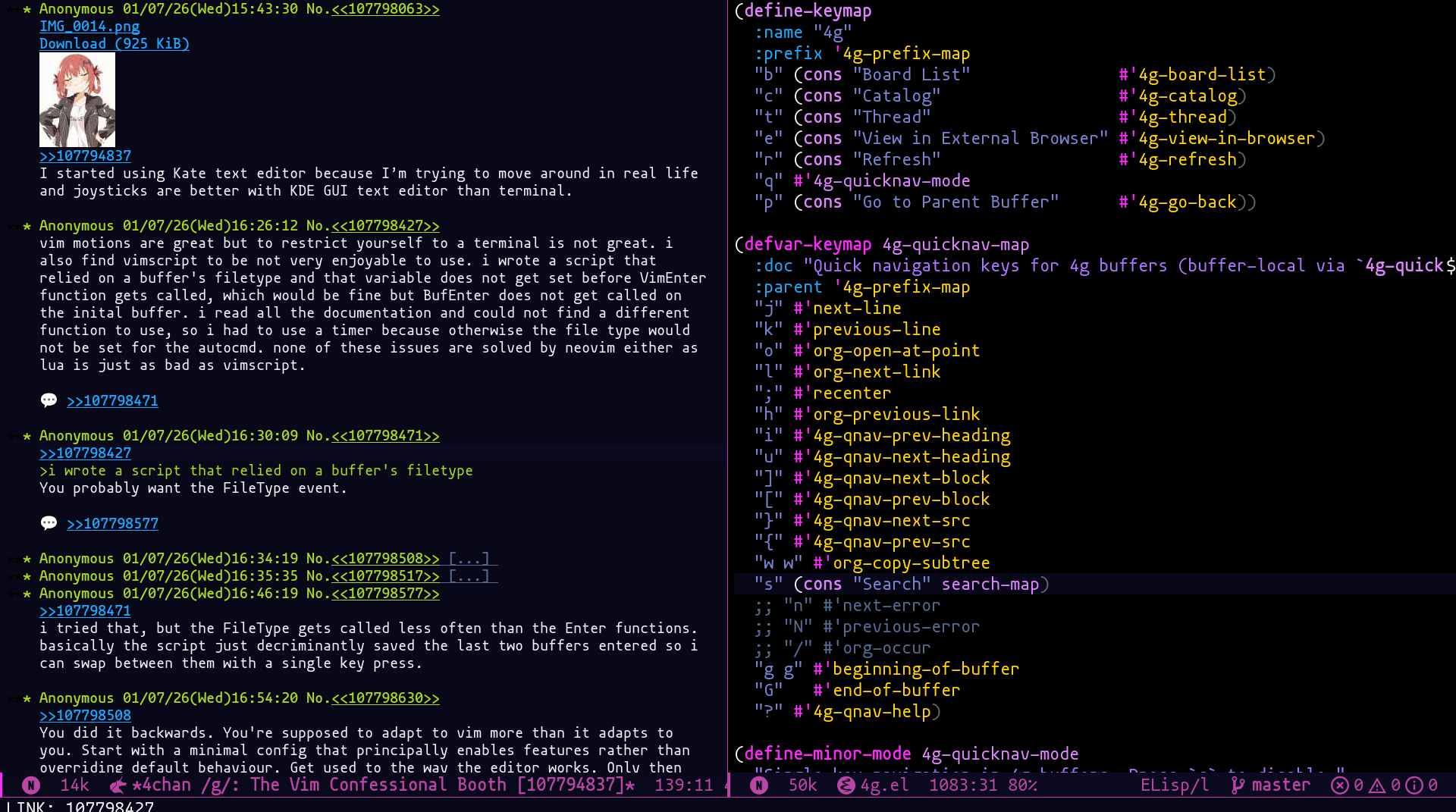
Task: Follow the >>107798508 quote link
Action: [x=86, y=716]
